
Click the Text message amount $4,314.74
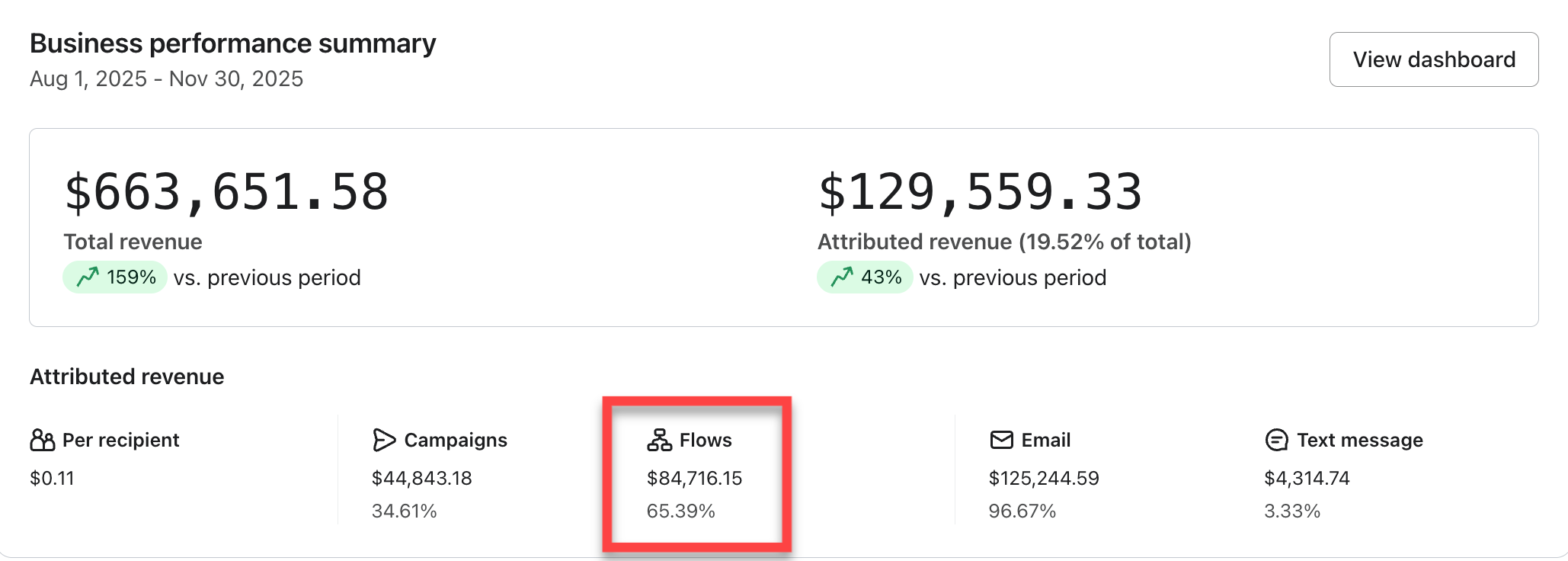click(x=1307, y=478)
